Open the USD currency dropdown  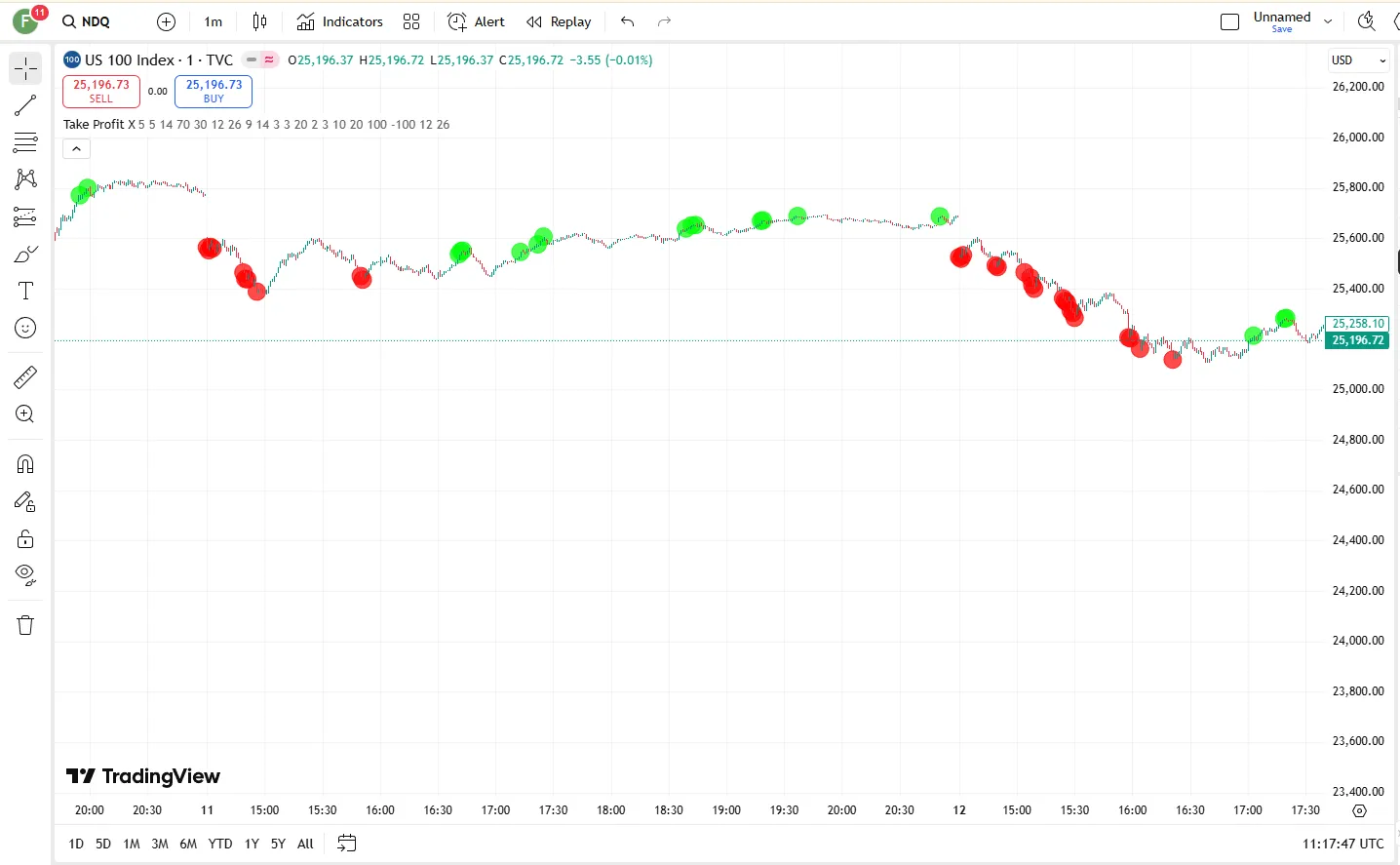pos(1358,60)
